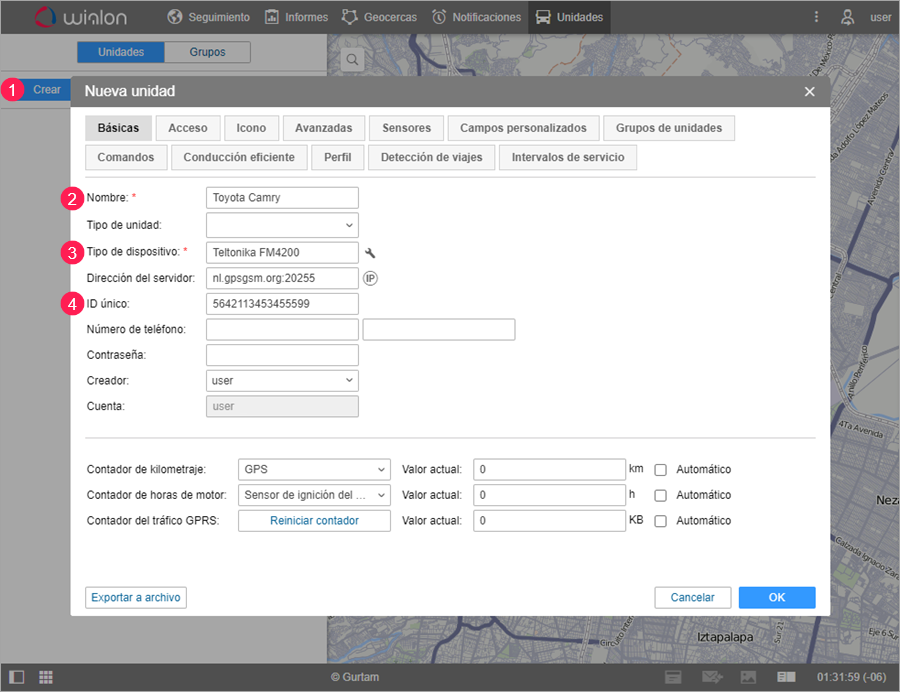Image resolution: width=900 pixels, height=692 pixels.
Task: Enable Automático for the engine hours counter
Action: click(661, 495)
